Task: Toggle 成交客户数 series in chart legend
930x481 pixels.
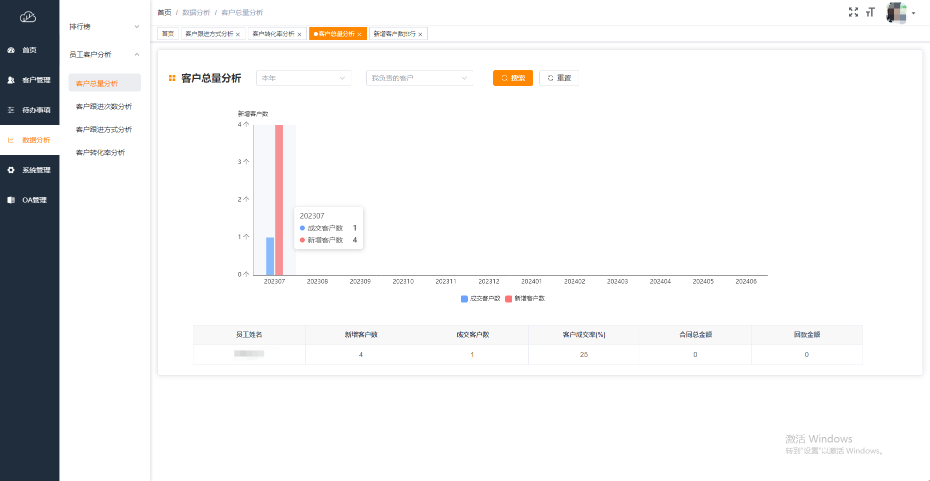Action: click(479, 298)
